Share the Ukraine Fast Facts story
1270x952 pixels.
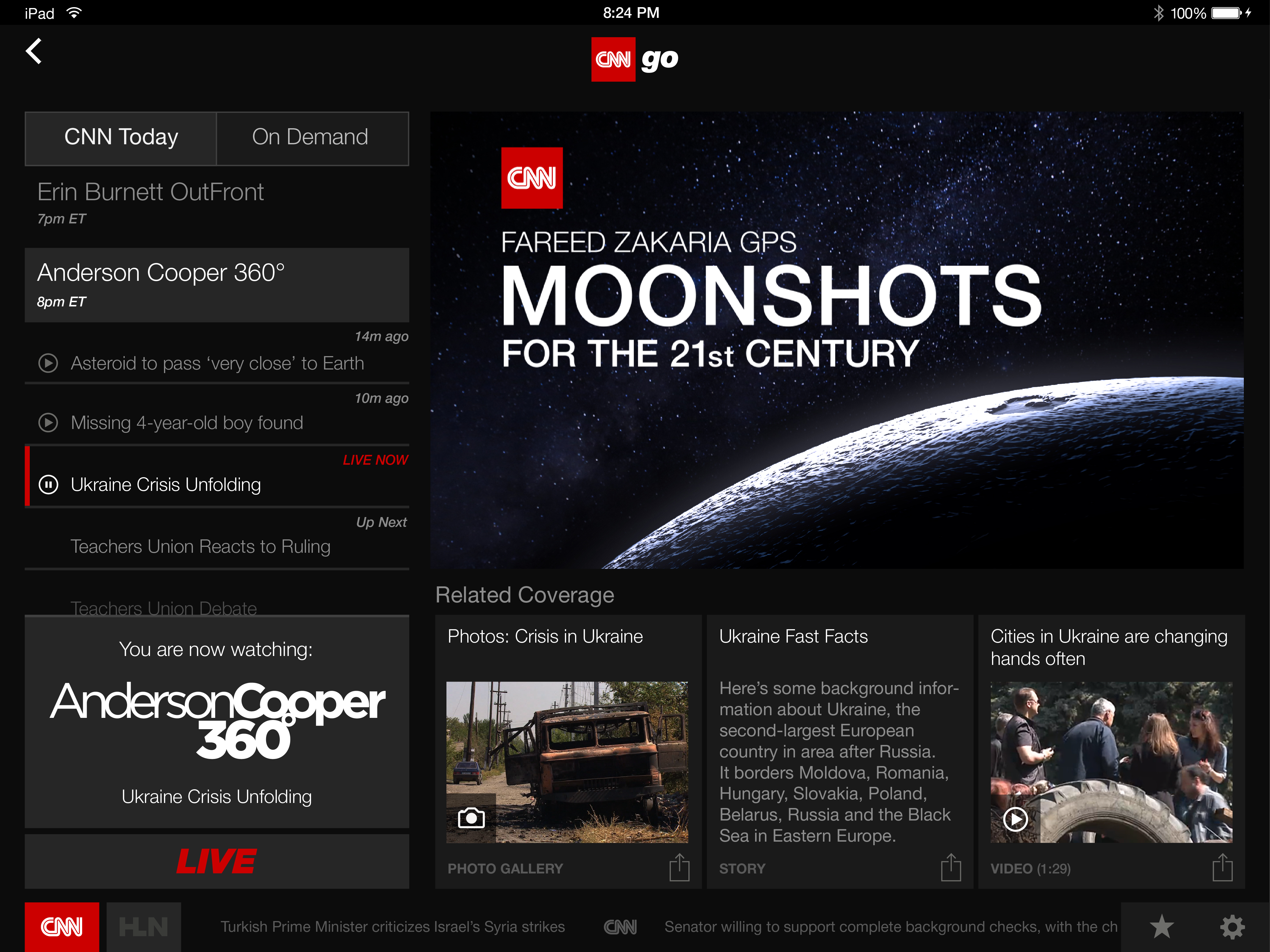pyautogui.click(x=951, y=867)
